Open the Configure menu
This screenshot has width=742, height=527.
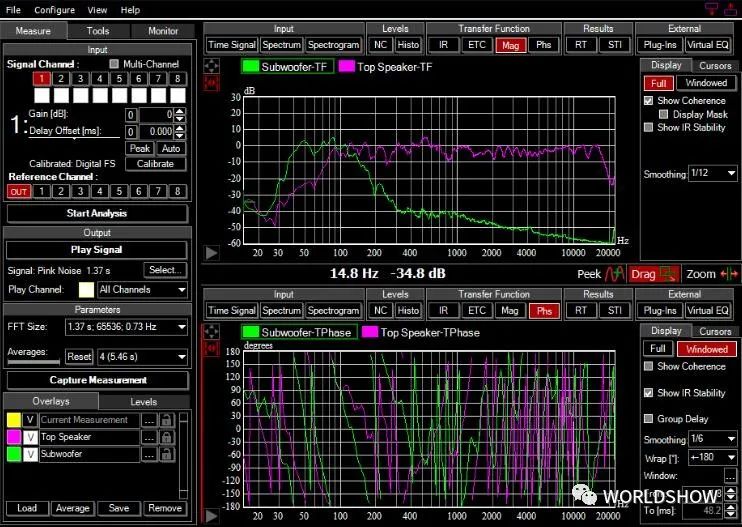(54, 9)
